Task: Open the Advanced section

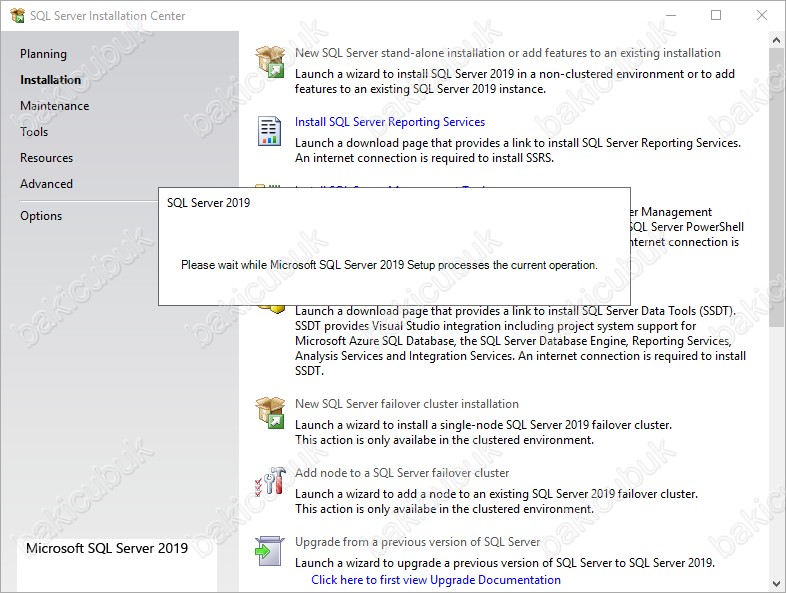Action: pyautogui.click(x=47, y=184)
